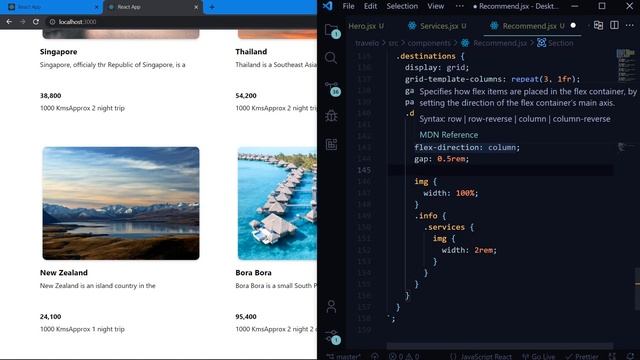Click the Synchronize Changes status icon
The height and width of the screenshot is (360, 640).
click(x=375, y=356)
